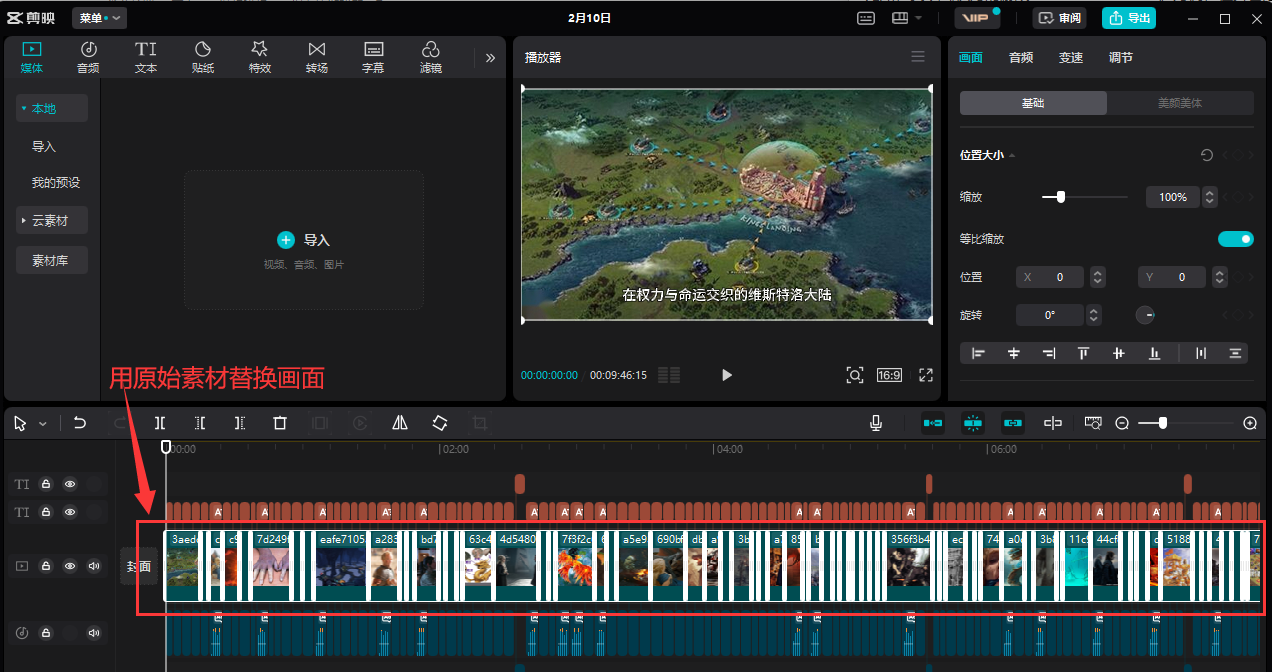Reset position and size settings
The image size is (1272, 672).
click(1207, 155)
